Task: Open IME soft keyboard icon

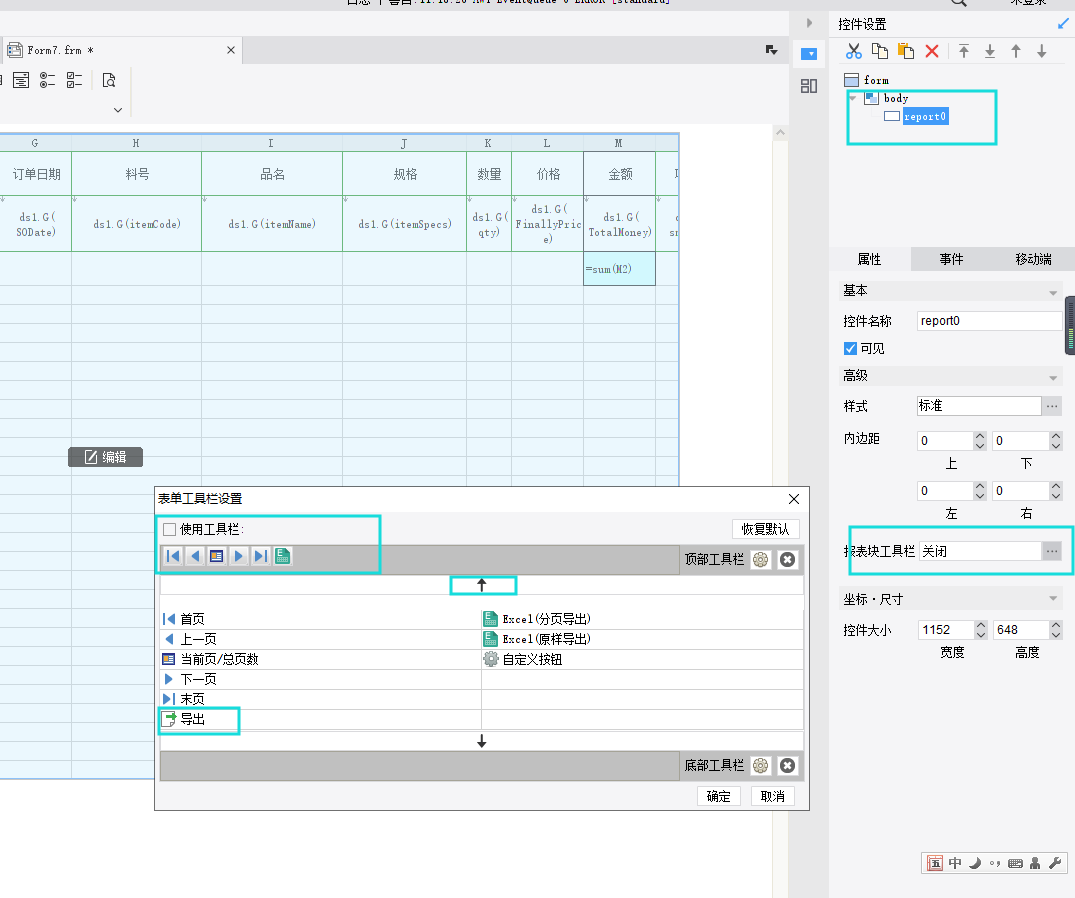Action: pyautogui.click(x=1015, y=863)
